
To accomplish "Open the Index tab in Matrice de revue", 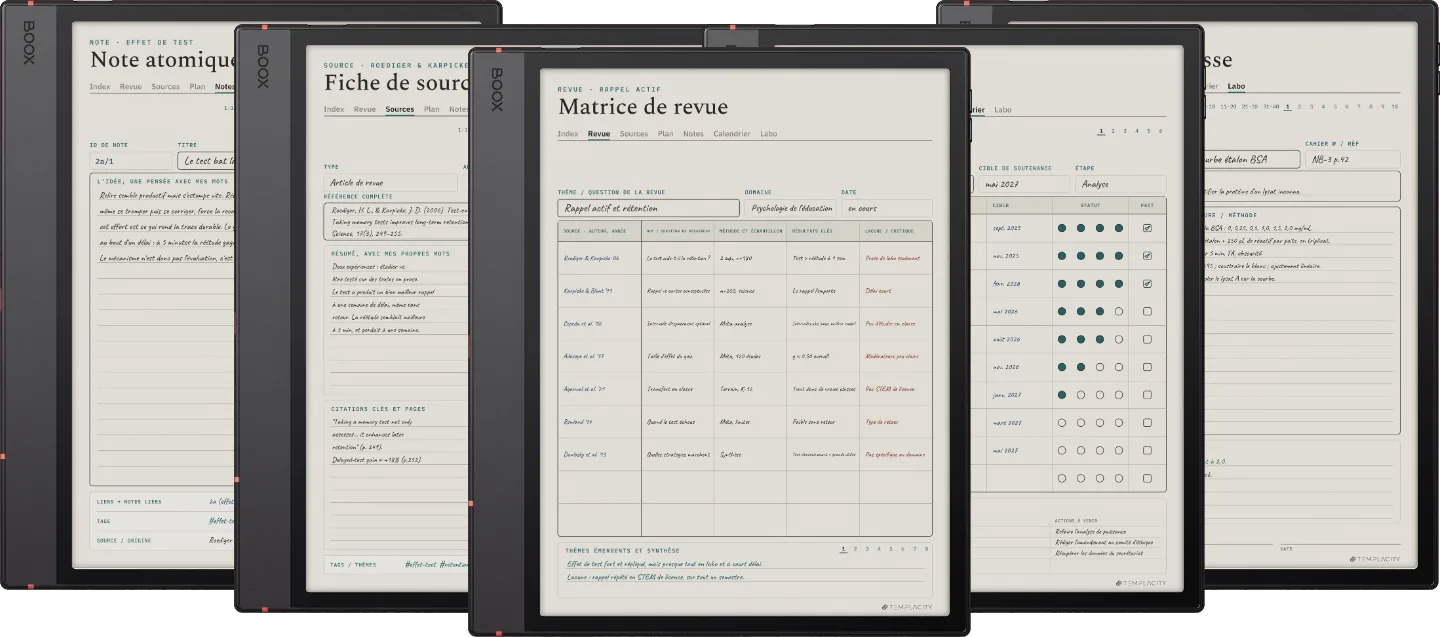I will (568, 134).
